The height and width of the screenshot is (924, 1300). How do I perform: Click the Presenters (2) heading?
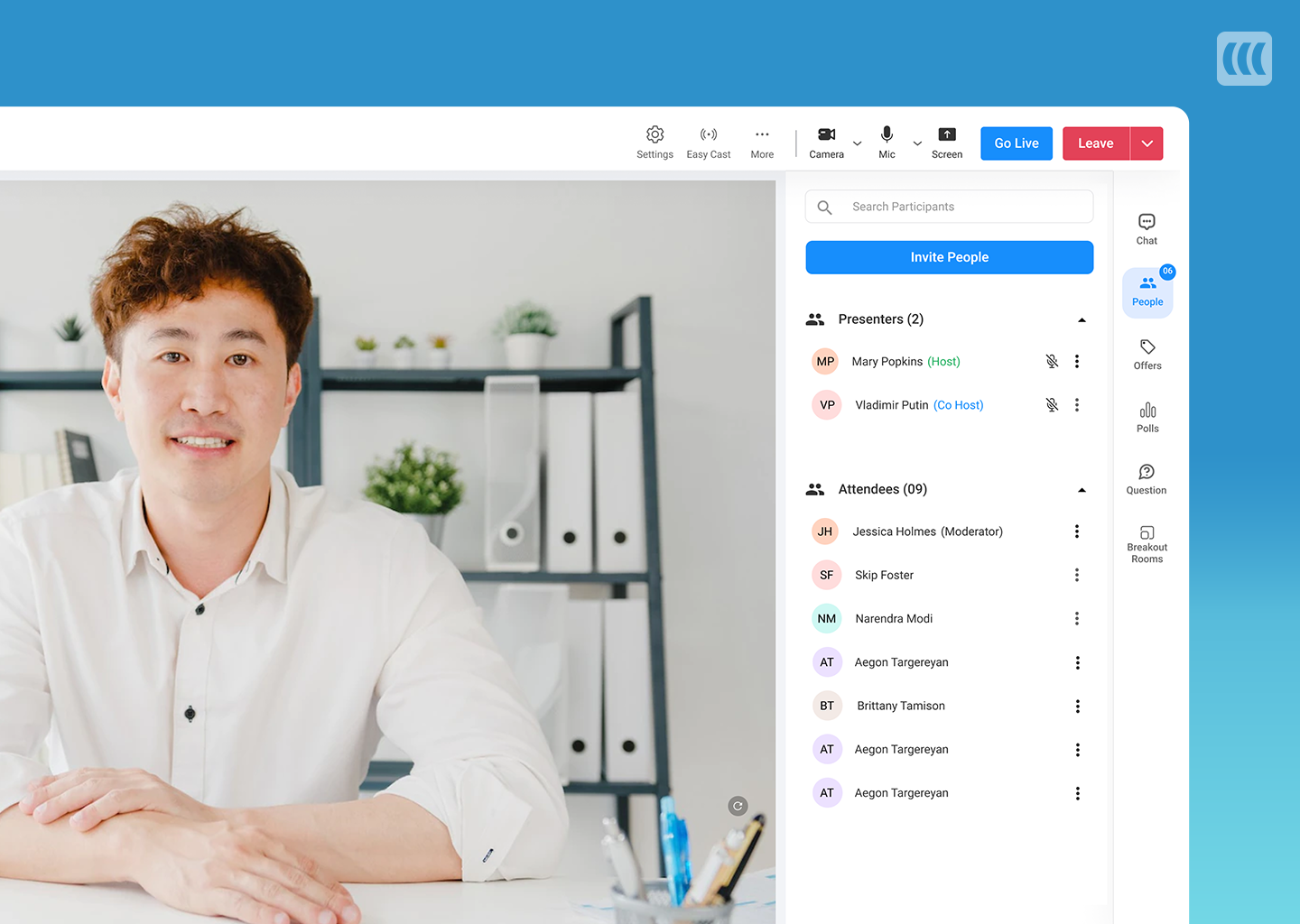(x=880, y=319)
